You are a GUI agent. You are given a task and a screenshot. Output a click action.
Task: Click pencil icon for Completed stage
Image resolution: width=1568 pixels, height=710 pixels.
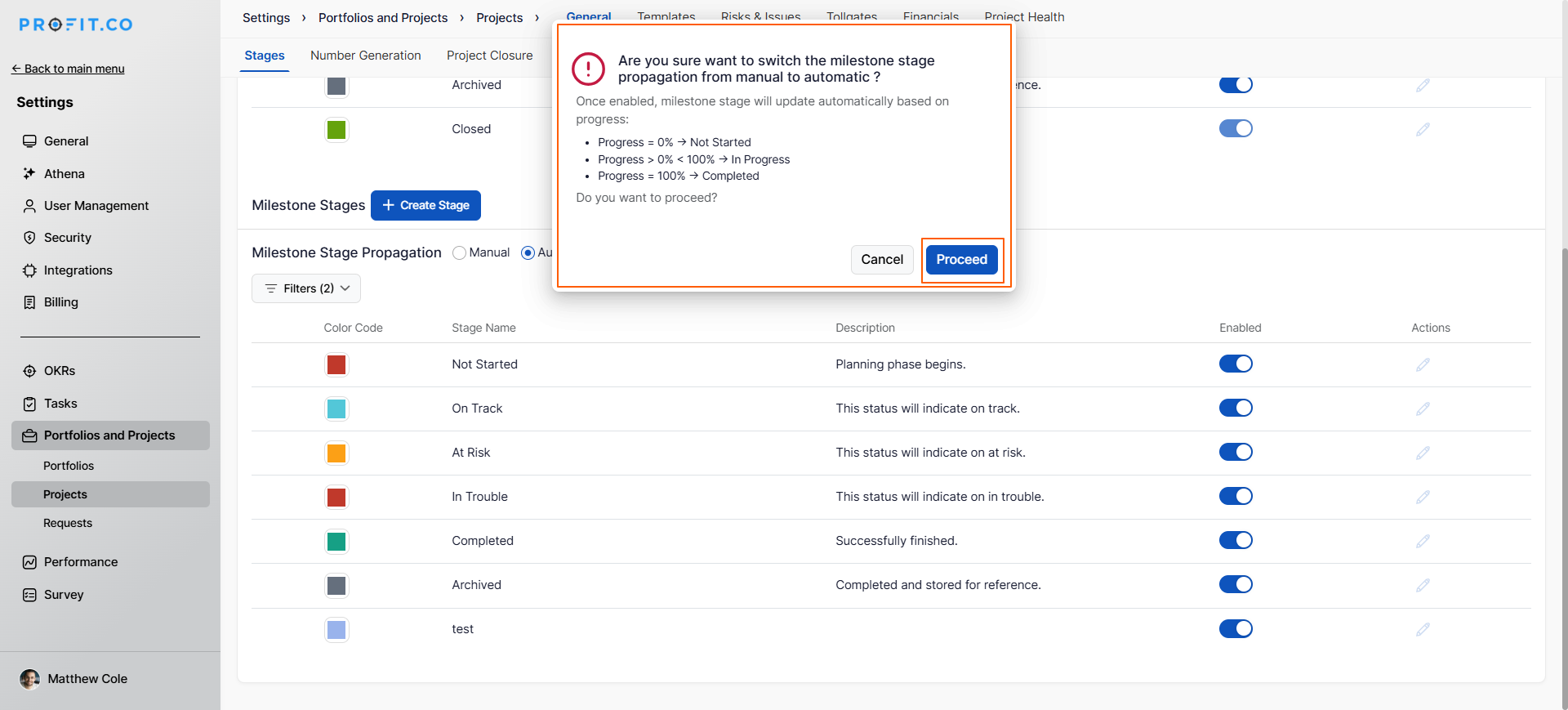[1423, 541]
